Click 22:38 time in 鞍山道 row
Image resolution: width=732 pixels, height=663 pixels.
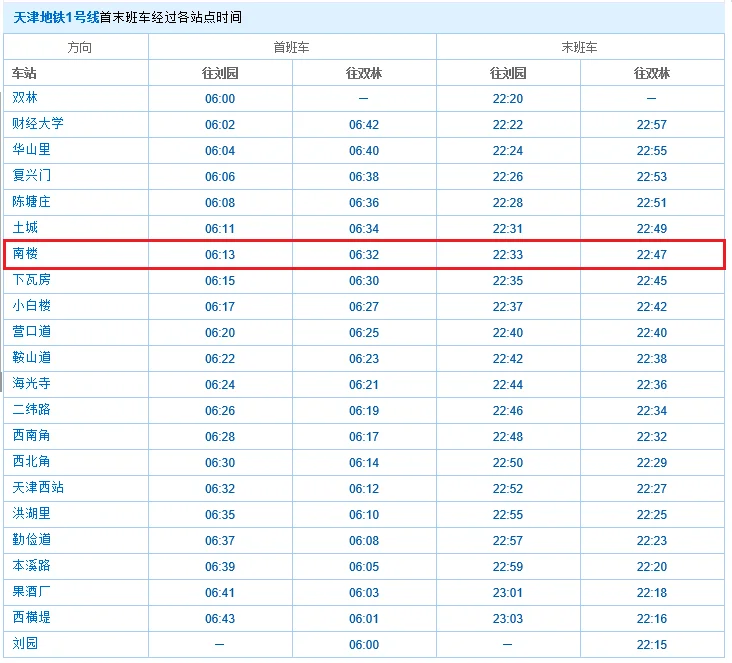652,359
